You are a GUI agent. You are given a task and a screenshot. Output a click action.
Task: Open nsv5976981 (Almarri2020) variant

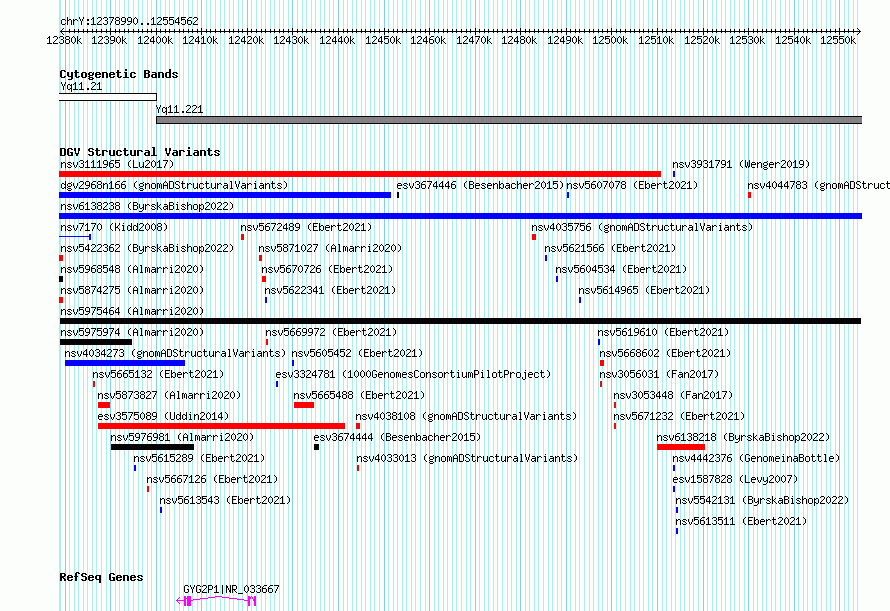point(182,437)
